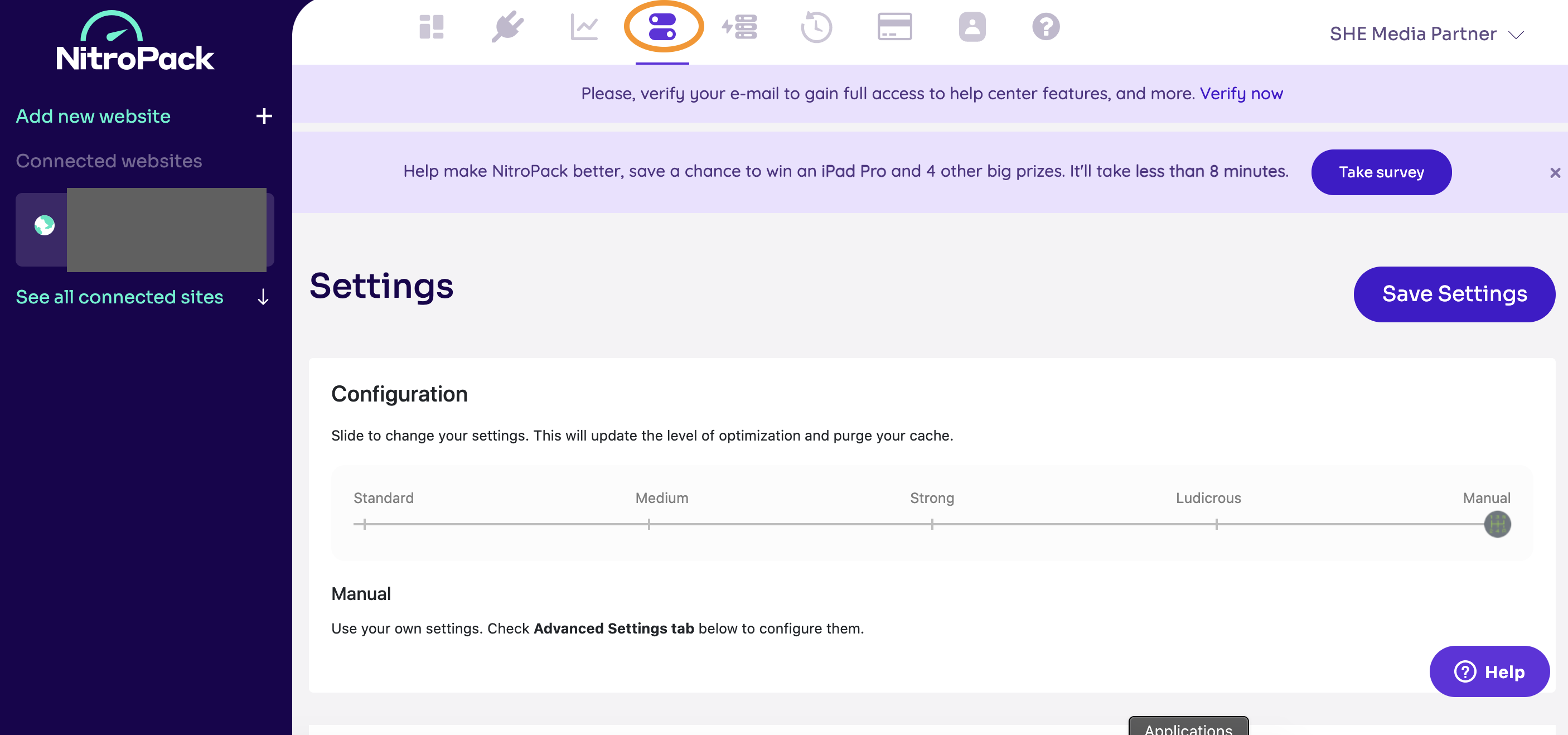This screenshot has width=1568, height=735.
Task: Open the user Profile icon
Action: pyautogui.click(x=971, y=27)
